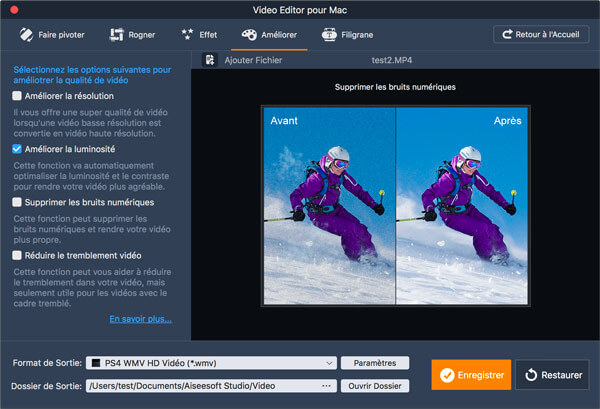Viewport: 600px width, 409px height.
Task: Open the En savoir plus link
Action: point(140,319)
